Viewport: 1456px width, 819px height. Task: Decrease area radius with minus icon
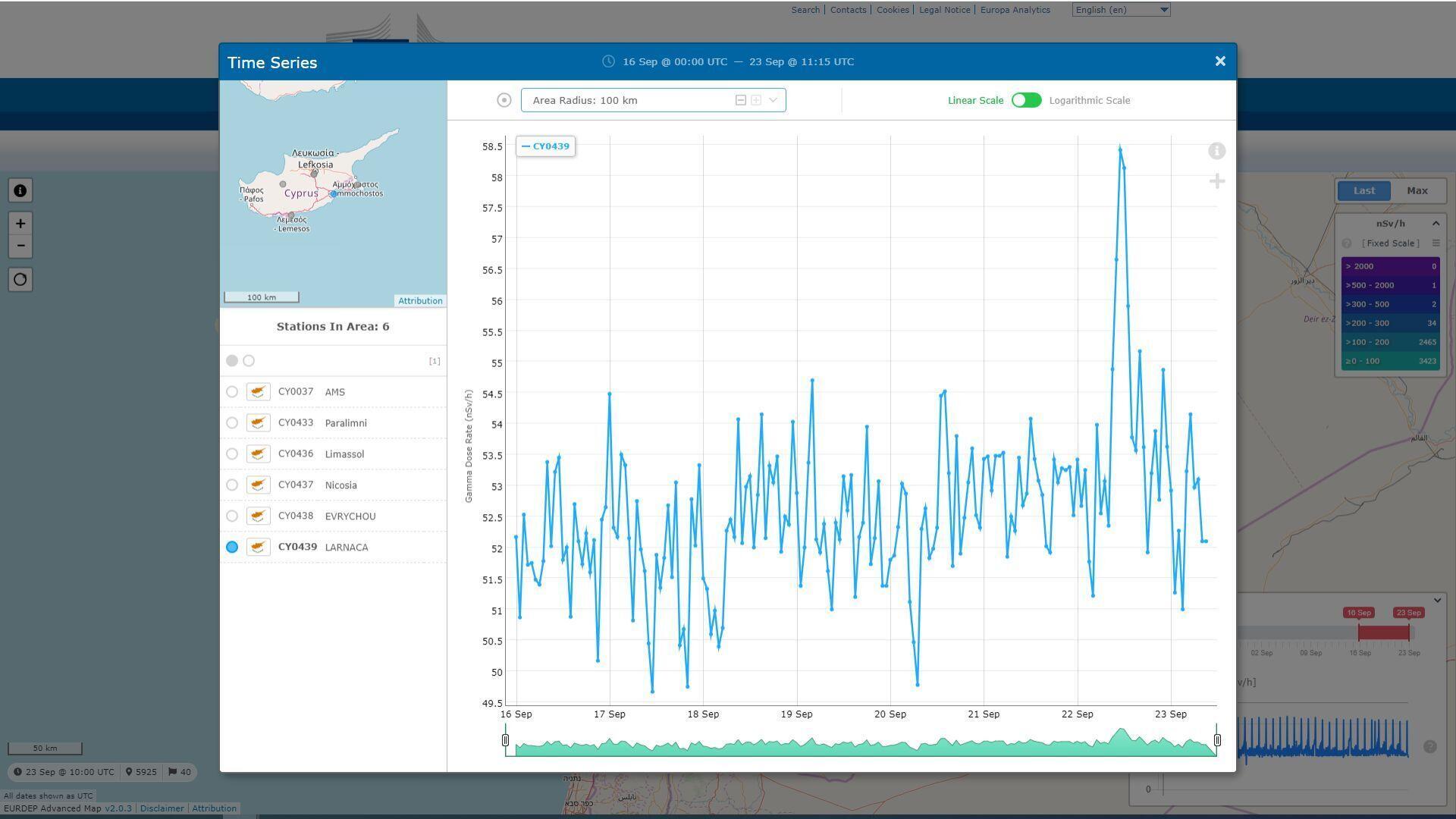pyautogui.click(x=740, y=100)
